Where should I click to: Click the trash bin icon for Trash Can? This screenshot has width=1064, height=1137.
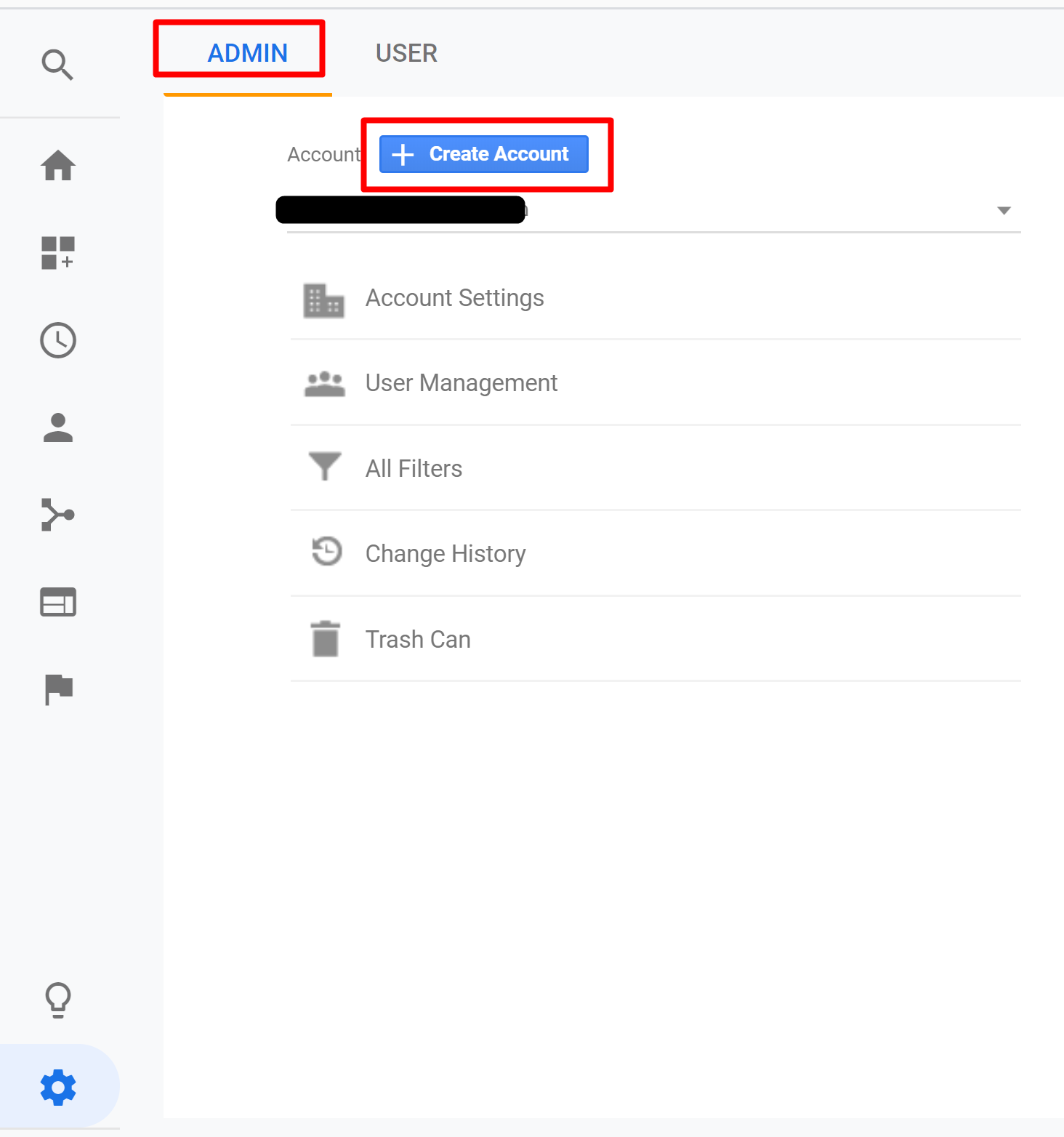click(325, 639)
